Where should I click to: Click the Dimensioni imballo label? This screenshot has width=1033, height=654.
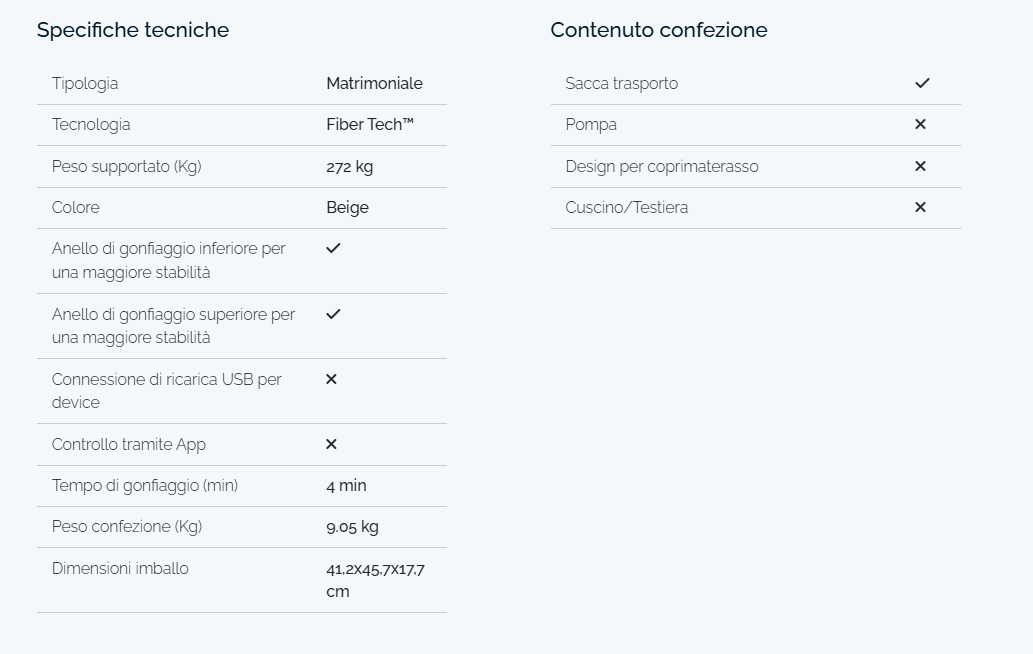[120, 568]
